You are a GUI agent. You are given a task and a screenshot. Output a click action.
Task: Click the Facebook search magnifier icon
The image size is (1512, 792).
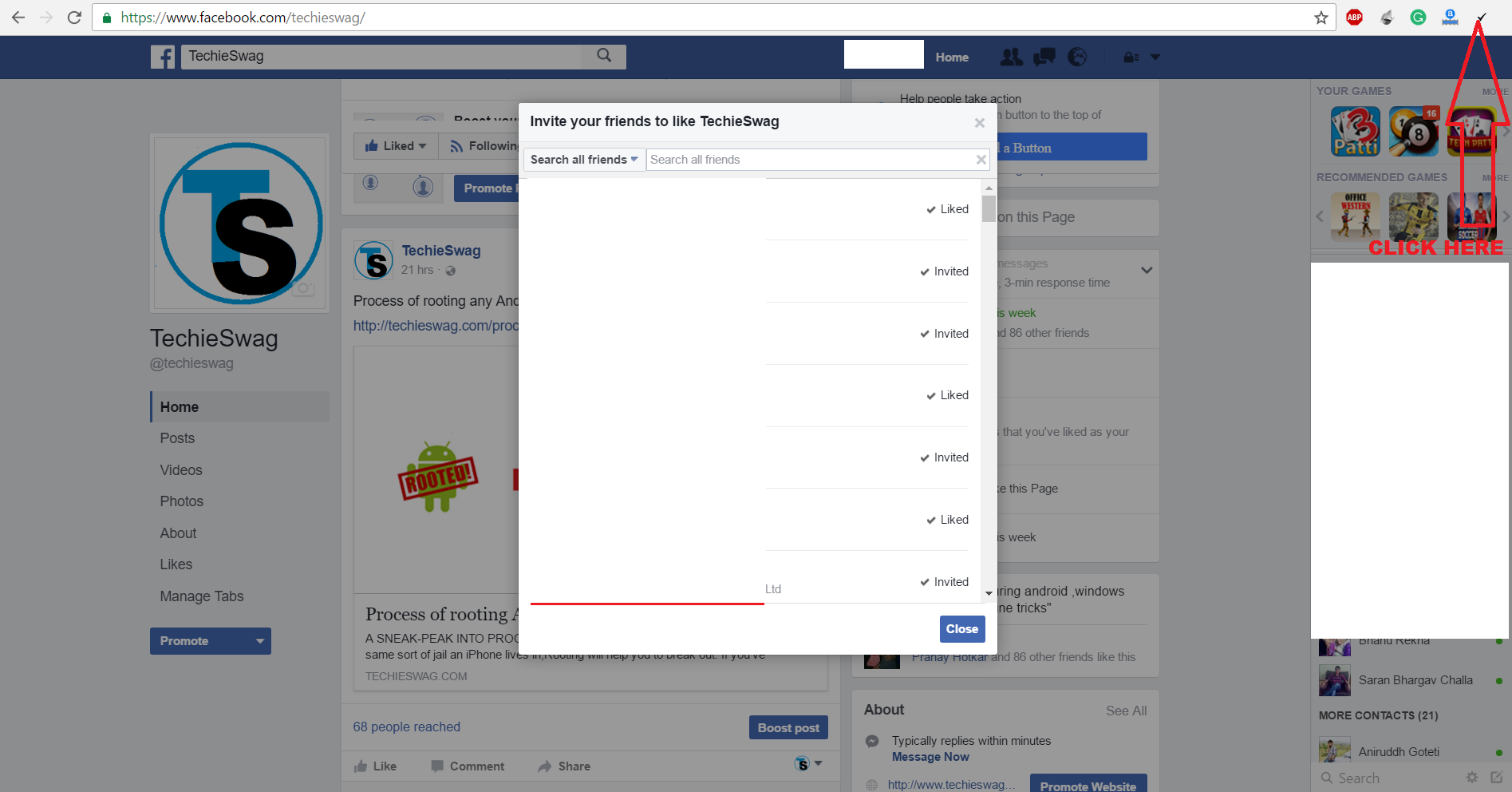tap(604, 55)
